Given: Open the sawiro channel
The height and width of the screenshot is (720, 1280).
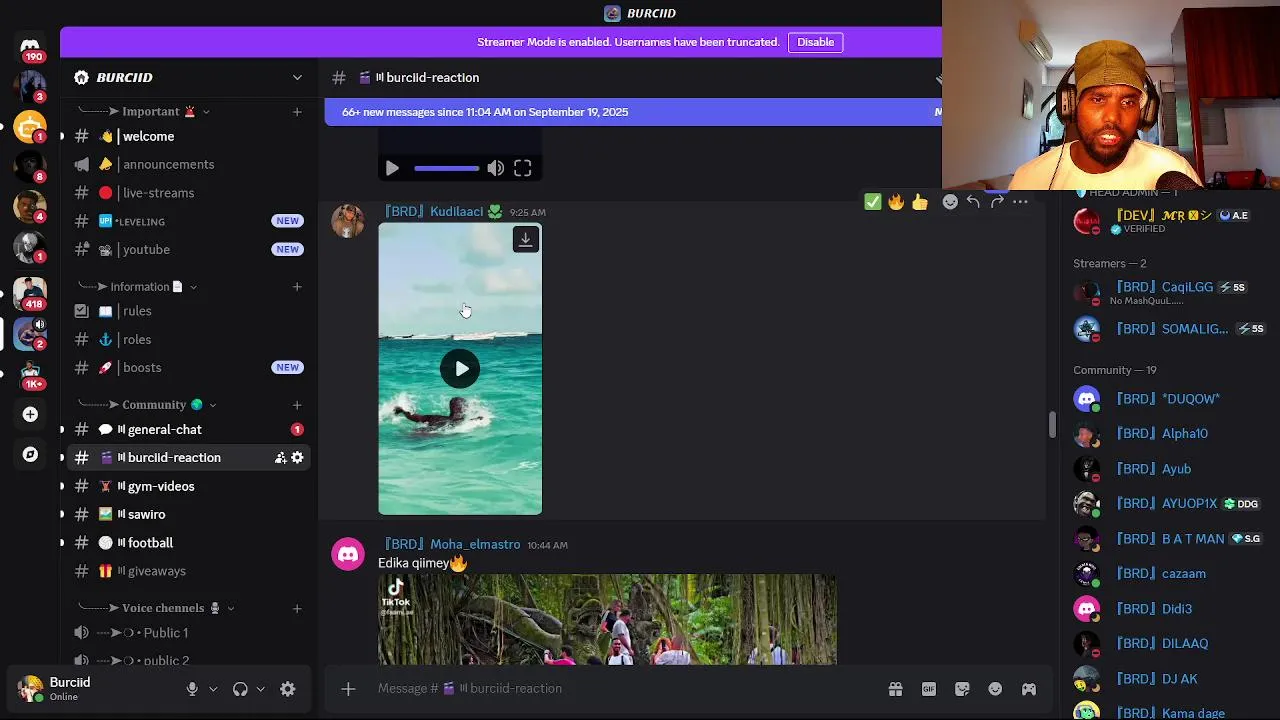Looking at the screenshot, I should tap(189, 514).
